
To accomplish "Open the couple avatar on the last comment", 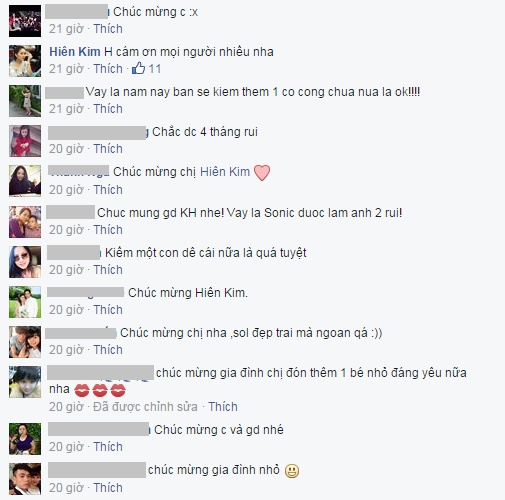I will [x=25, y=479].
